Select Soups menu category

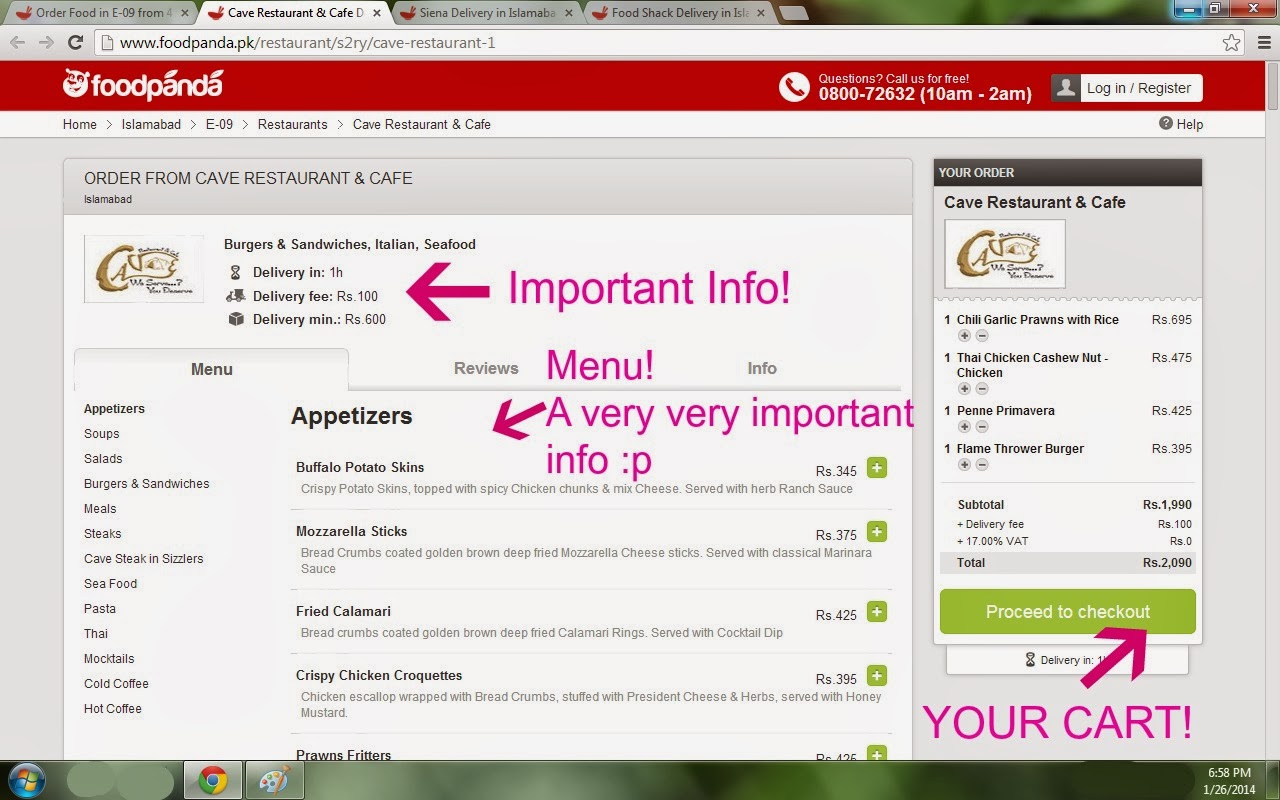(x=102, y=434)
